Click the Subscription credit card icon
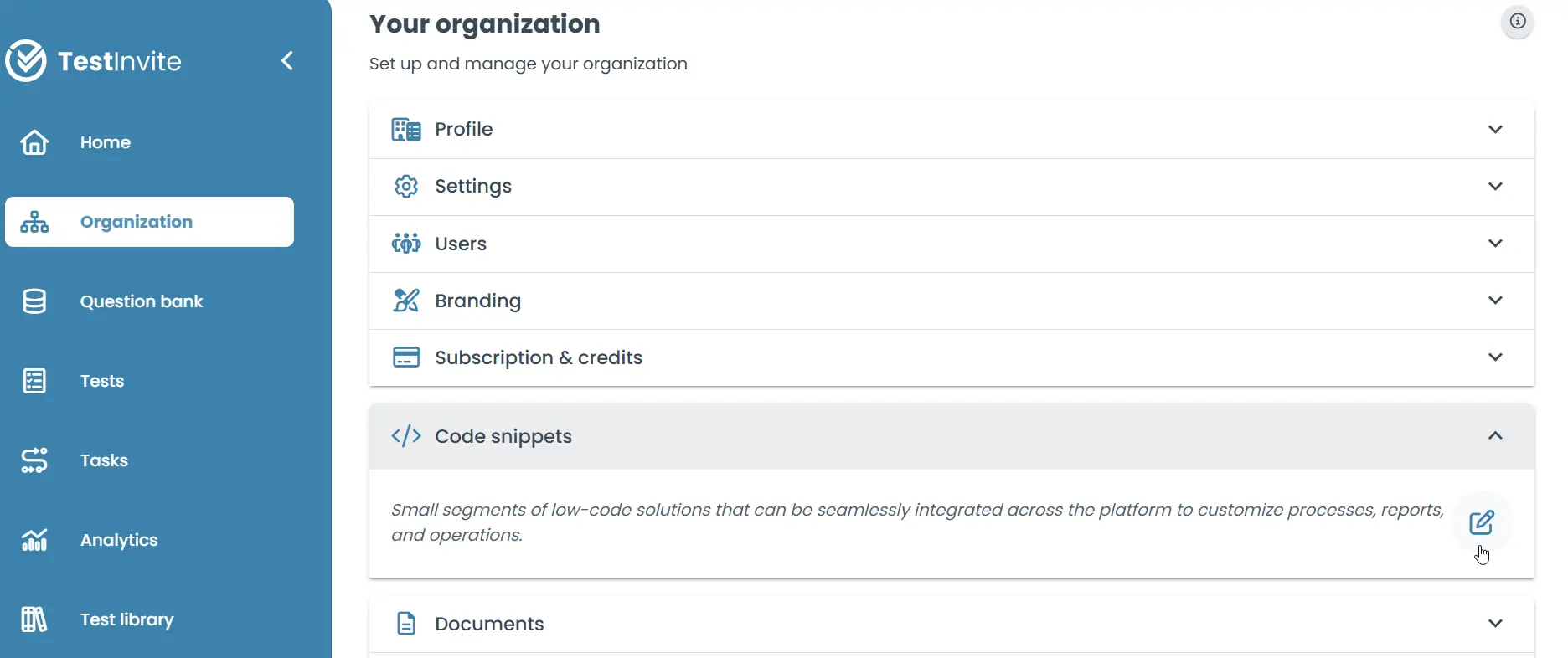The image size is (1568, 658). coord(406,357)
